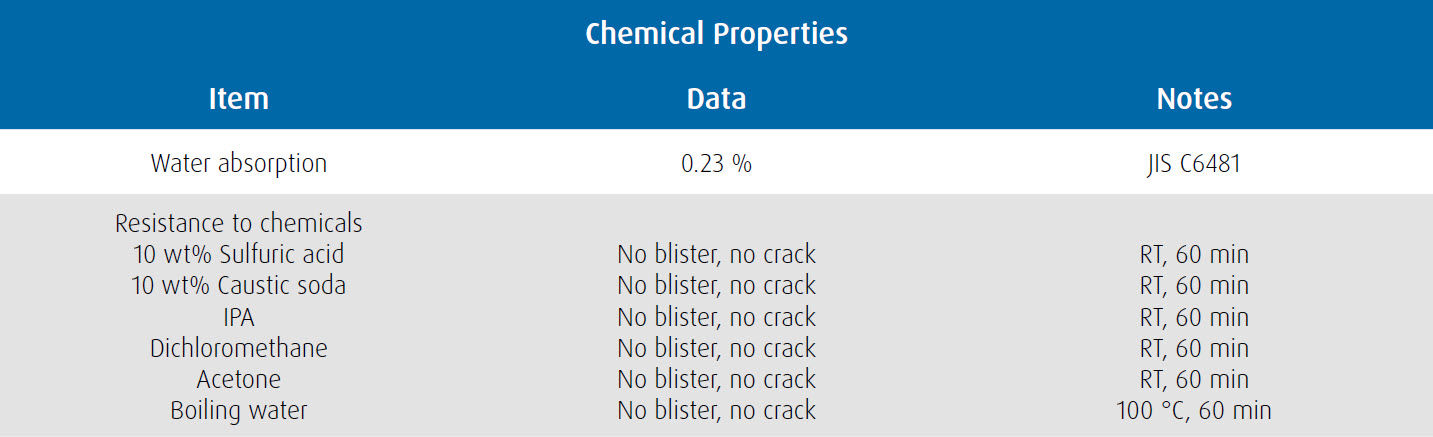Select the Data column header
Screen dimensions: 1433x437
tap(716, 99)
